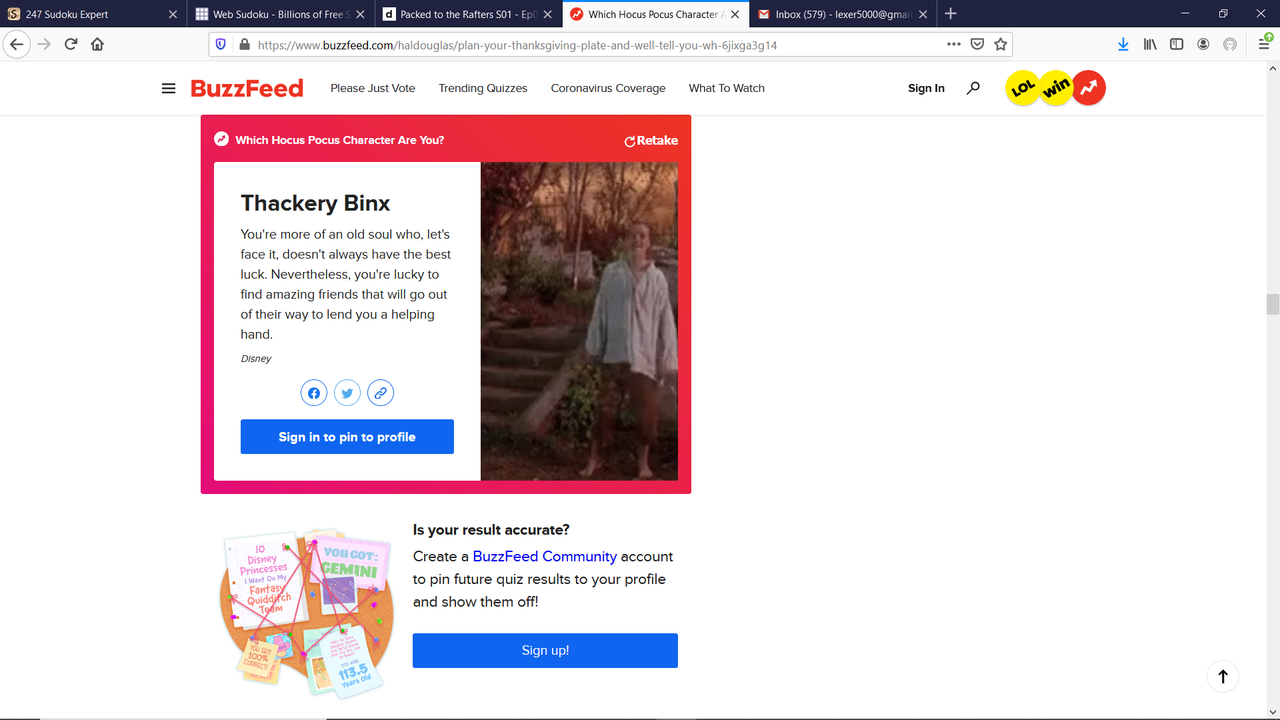Click the Sign up! button

(545, 650)
